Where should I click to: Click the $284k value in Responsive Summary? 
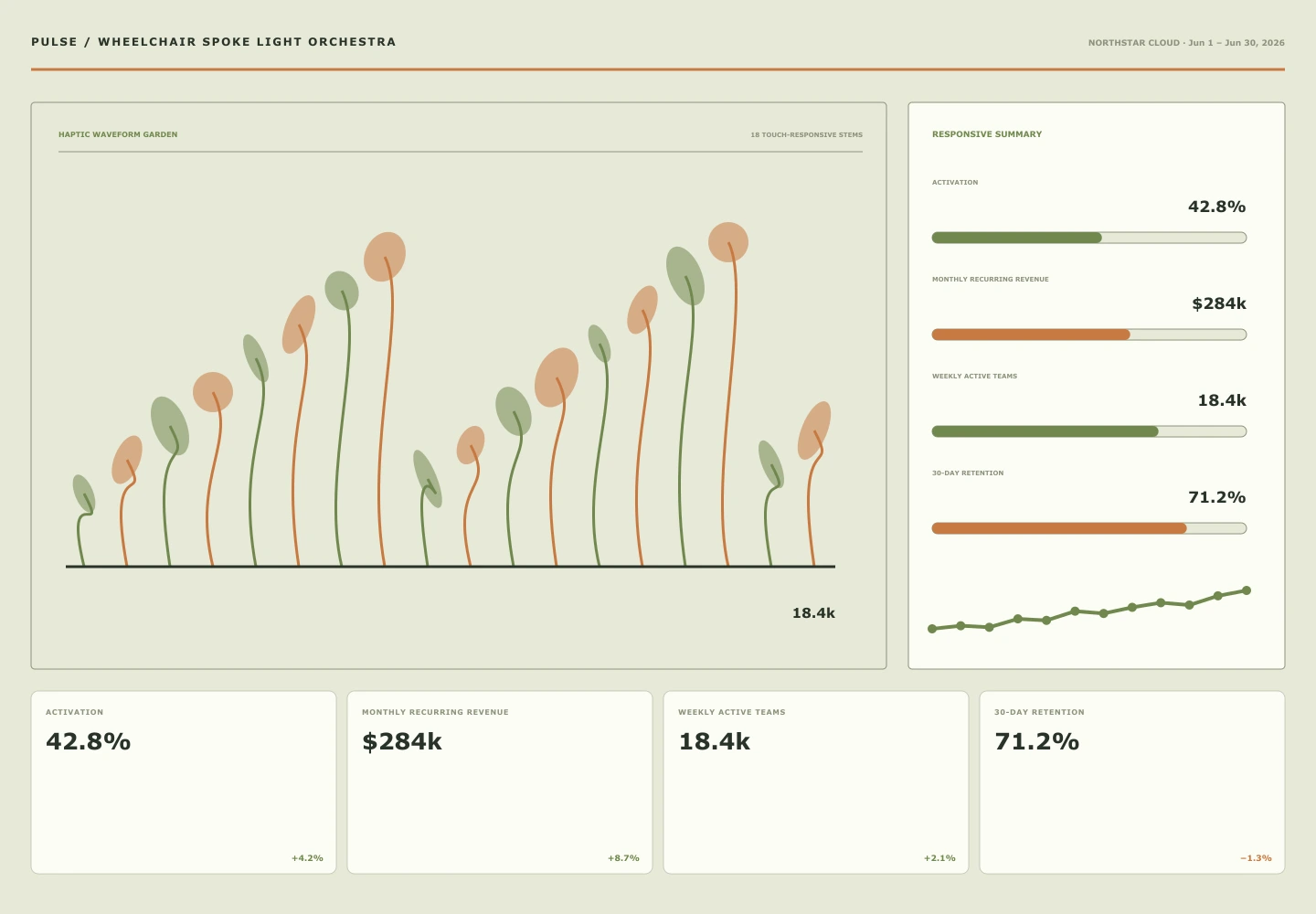click(1219, 303)
